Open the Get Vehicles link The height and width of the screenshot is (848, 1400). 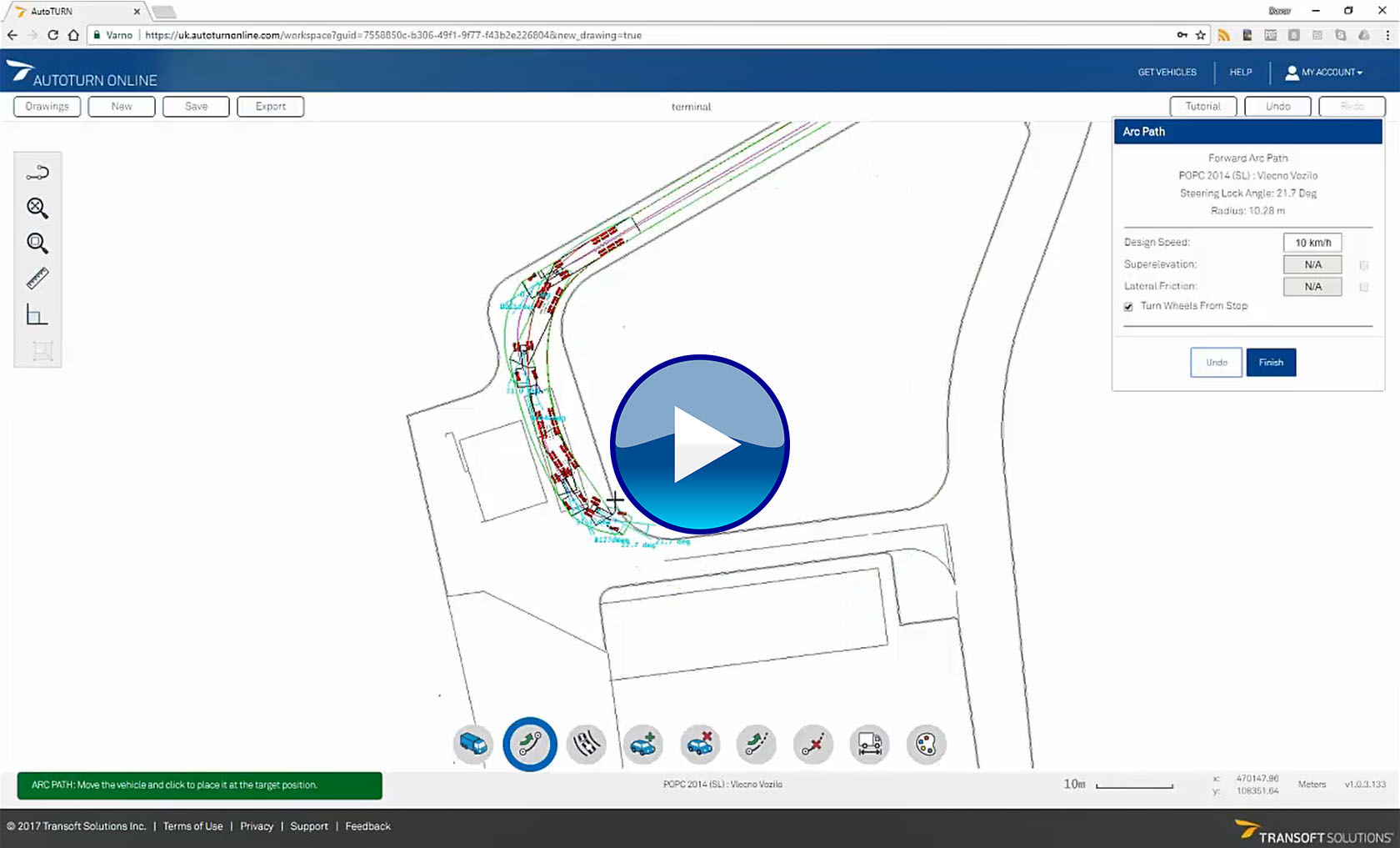[x=1167, y=73]
